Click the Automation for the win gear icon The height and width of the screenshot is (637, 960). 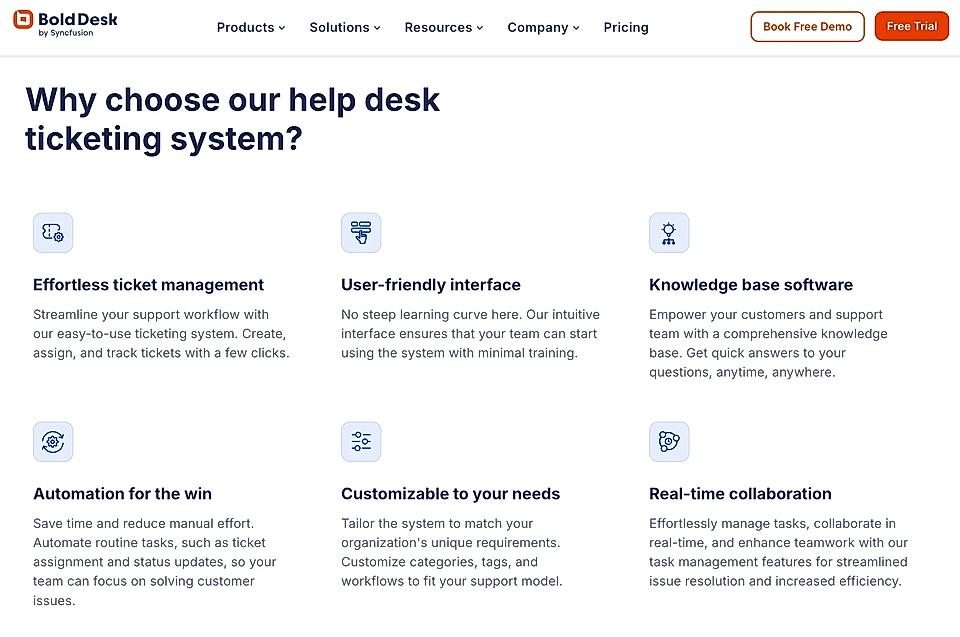52,441
